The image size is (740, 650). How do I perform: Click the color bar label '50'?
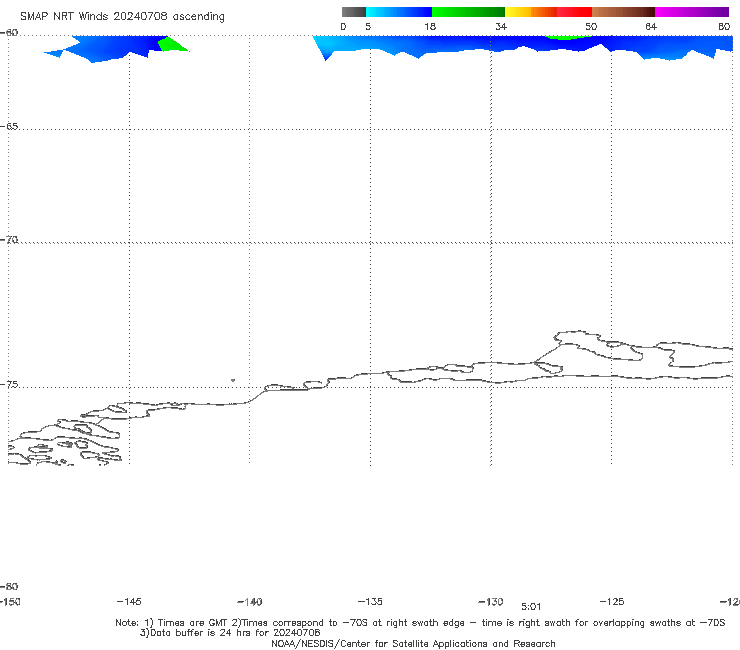pos(591,26)
